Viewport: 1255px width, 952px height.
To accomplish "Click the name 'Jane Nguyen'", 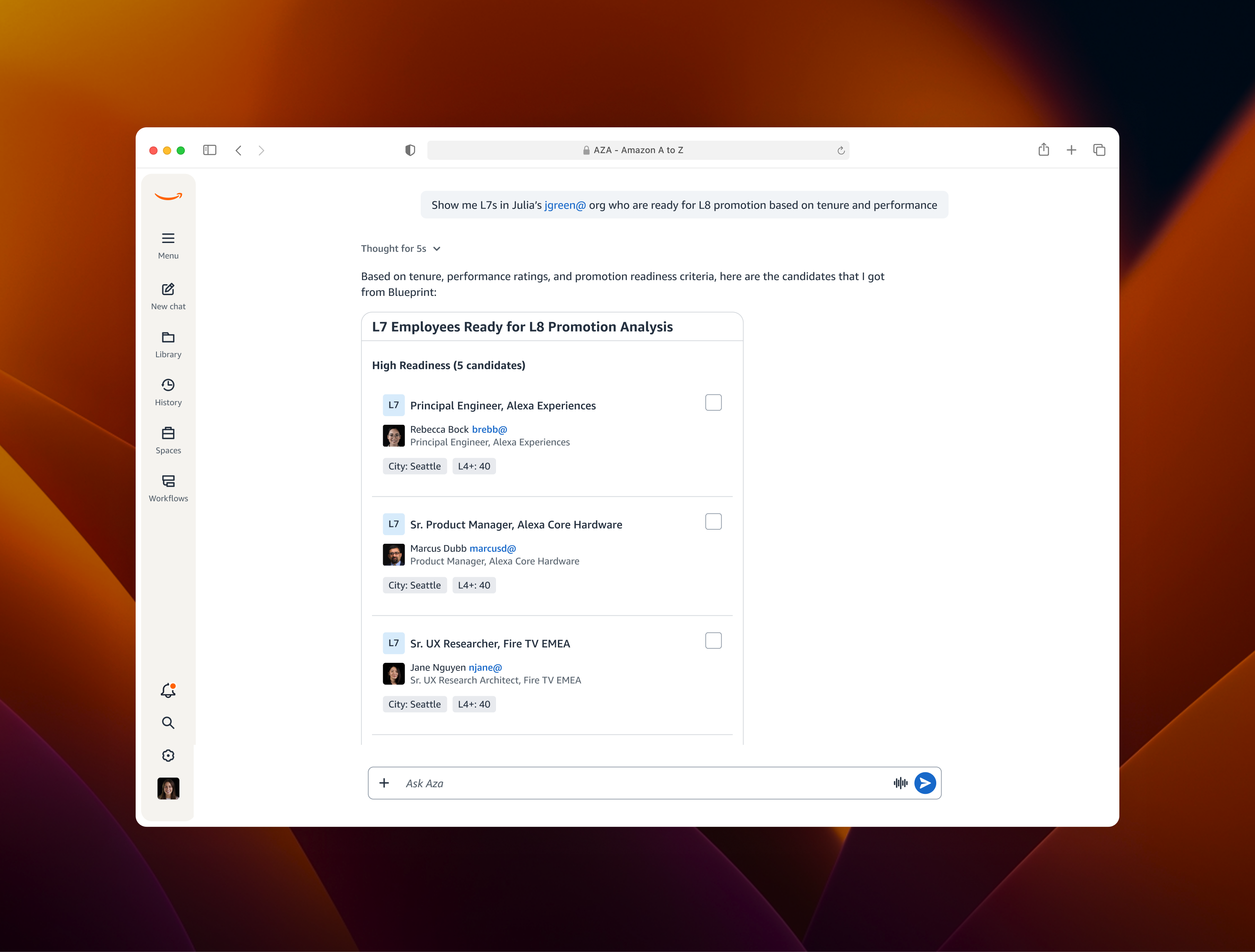I will tap(438, 668).
